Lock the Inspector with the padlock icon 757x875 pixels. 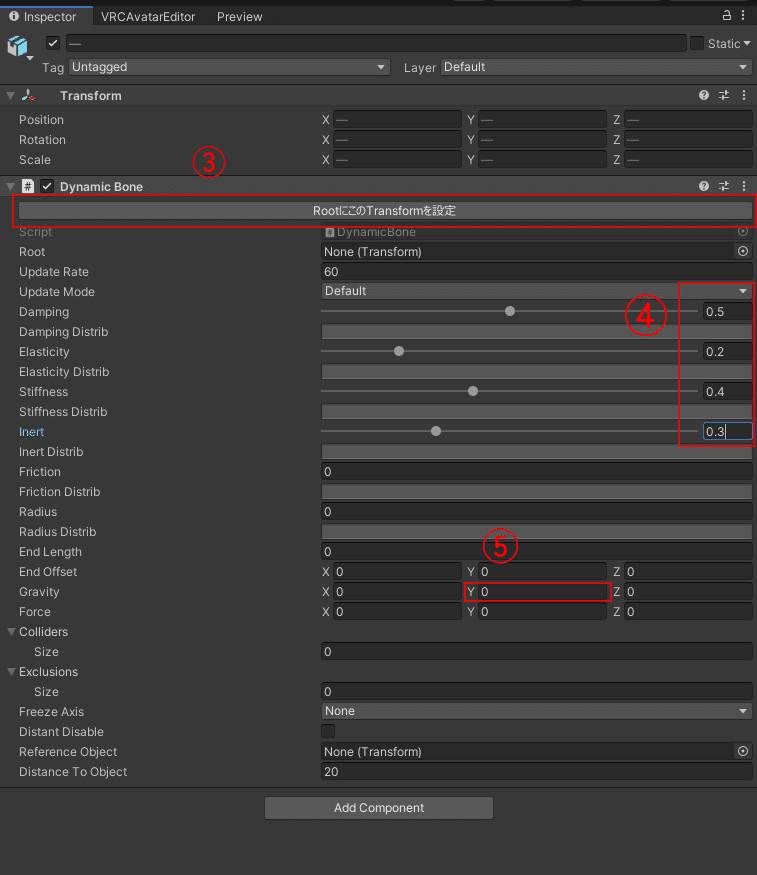tap(727, 15)
